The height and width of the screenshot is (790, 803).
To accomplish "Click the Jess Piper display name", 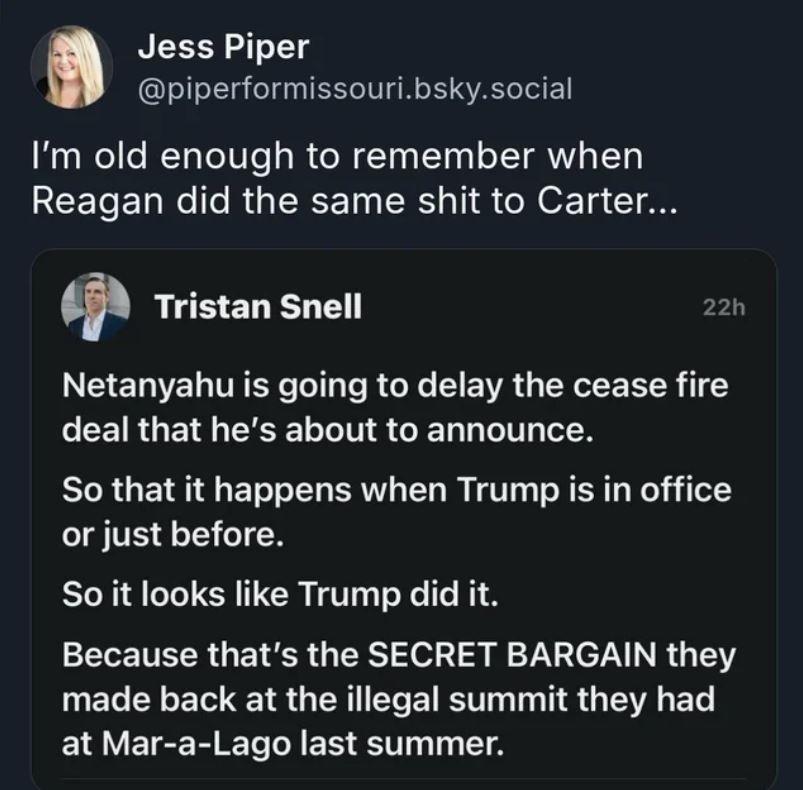I will (x=222, y=46).
